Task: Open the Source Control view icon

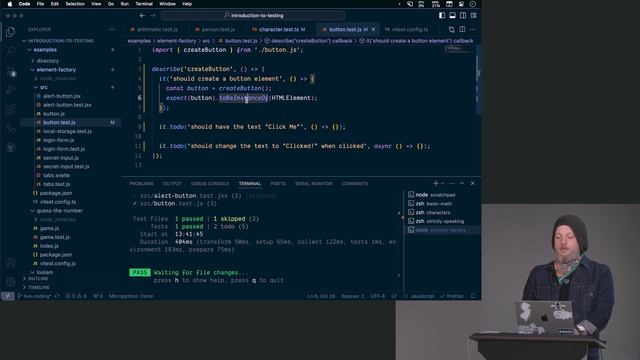Action: point(11,71)
